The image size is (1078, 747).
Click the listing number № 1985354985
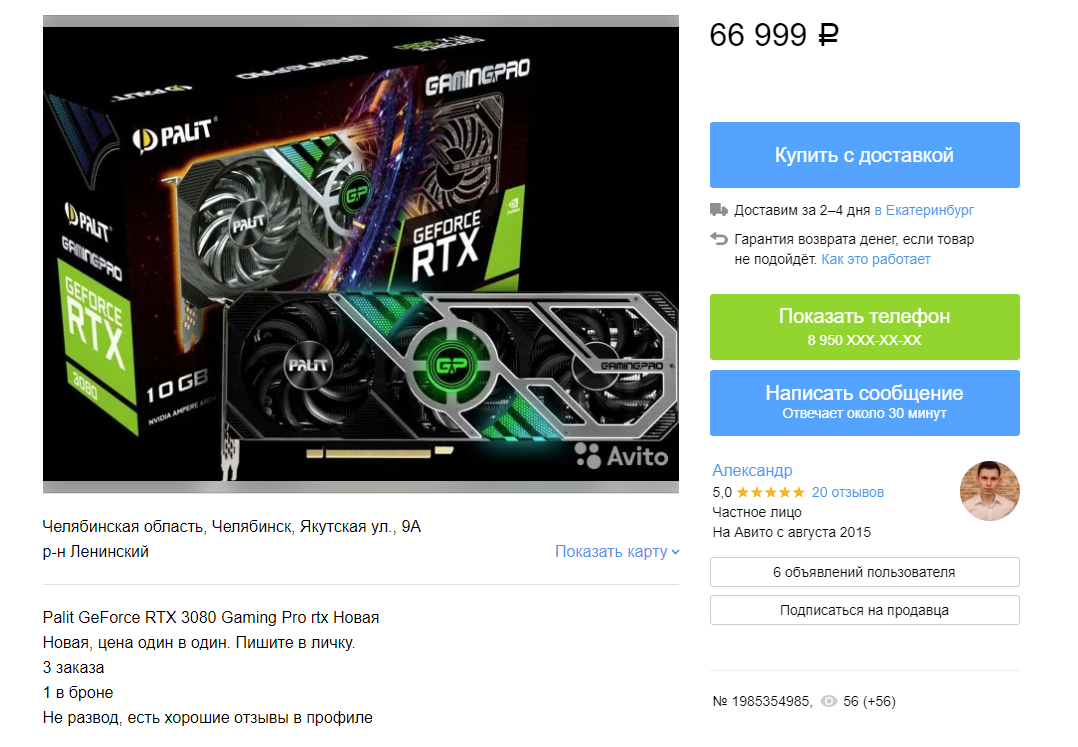coord(762,701)
